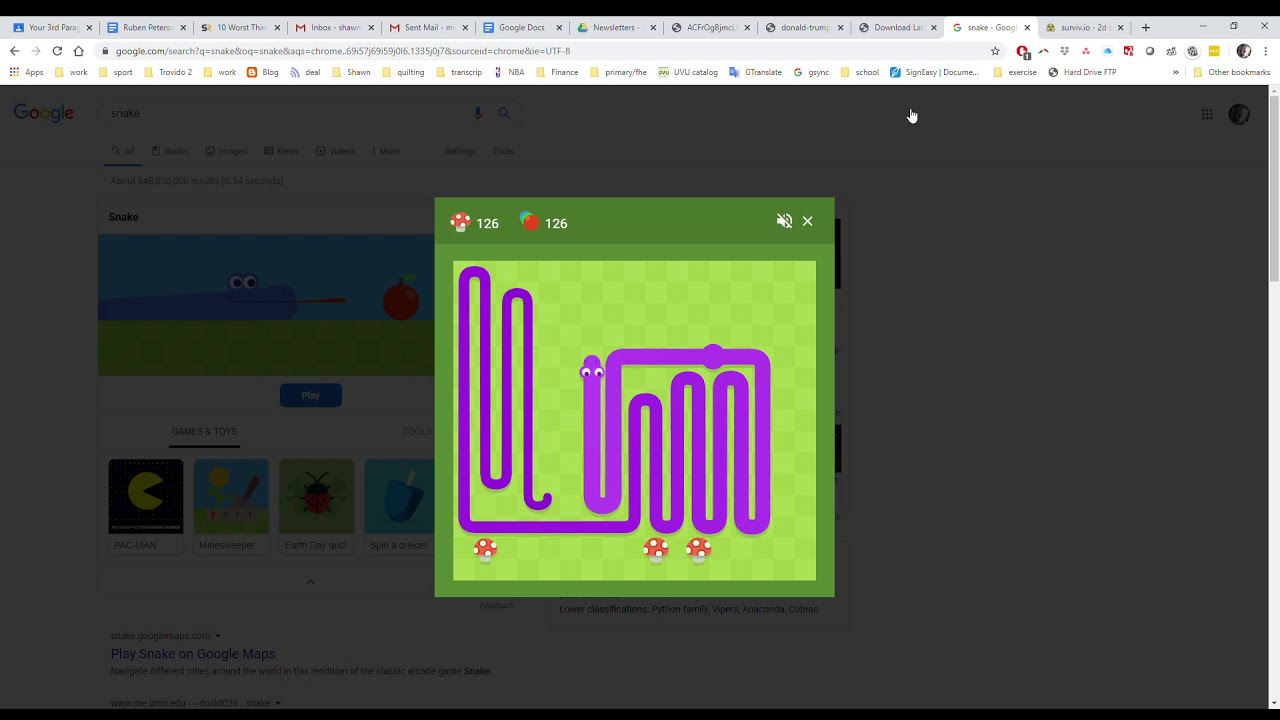
Task: Click the blue cloud extension icon
Action: 1107,51
